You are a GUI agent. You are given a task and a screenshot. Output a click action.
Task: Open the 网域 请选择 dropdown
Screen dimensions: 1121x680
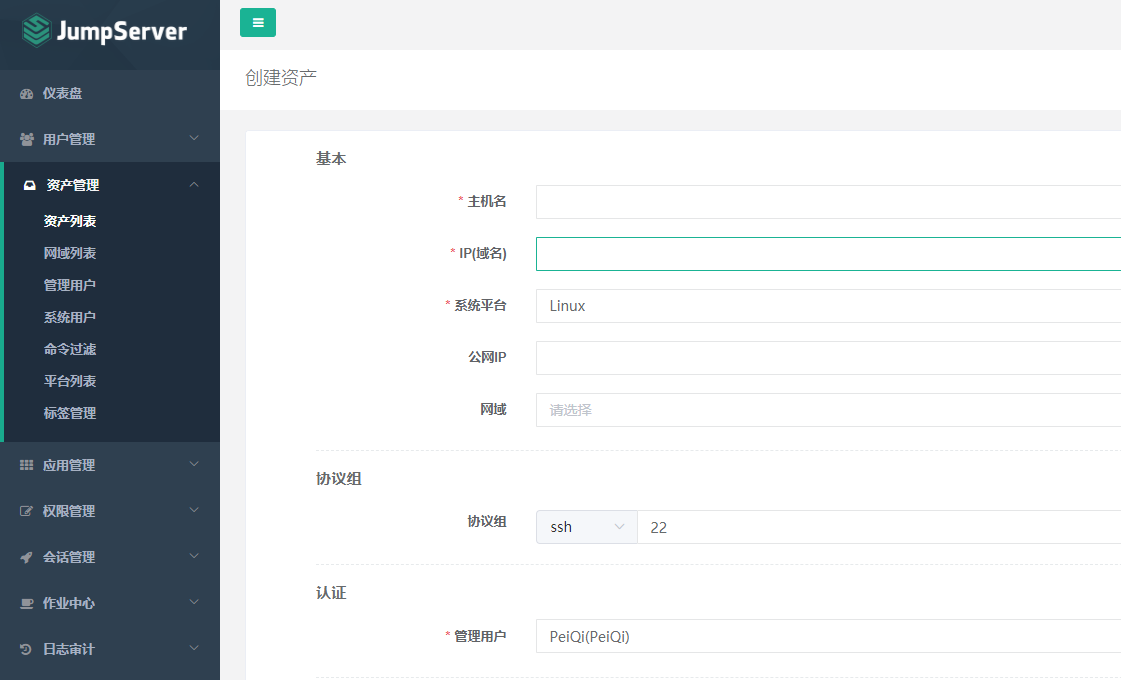pyautogui.click(x=828, y=410)
